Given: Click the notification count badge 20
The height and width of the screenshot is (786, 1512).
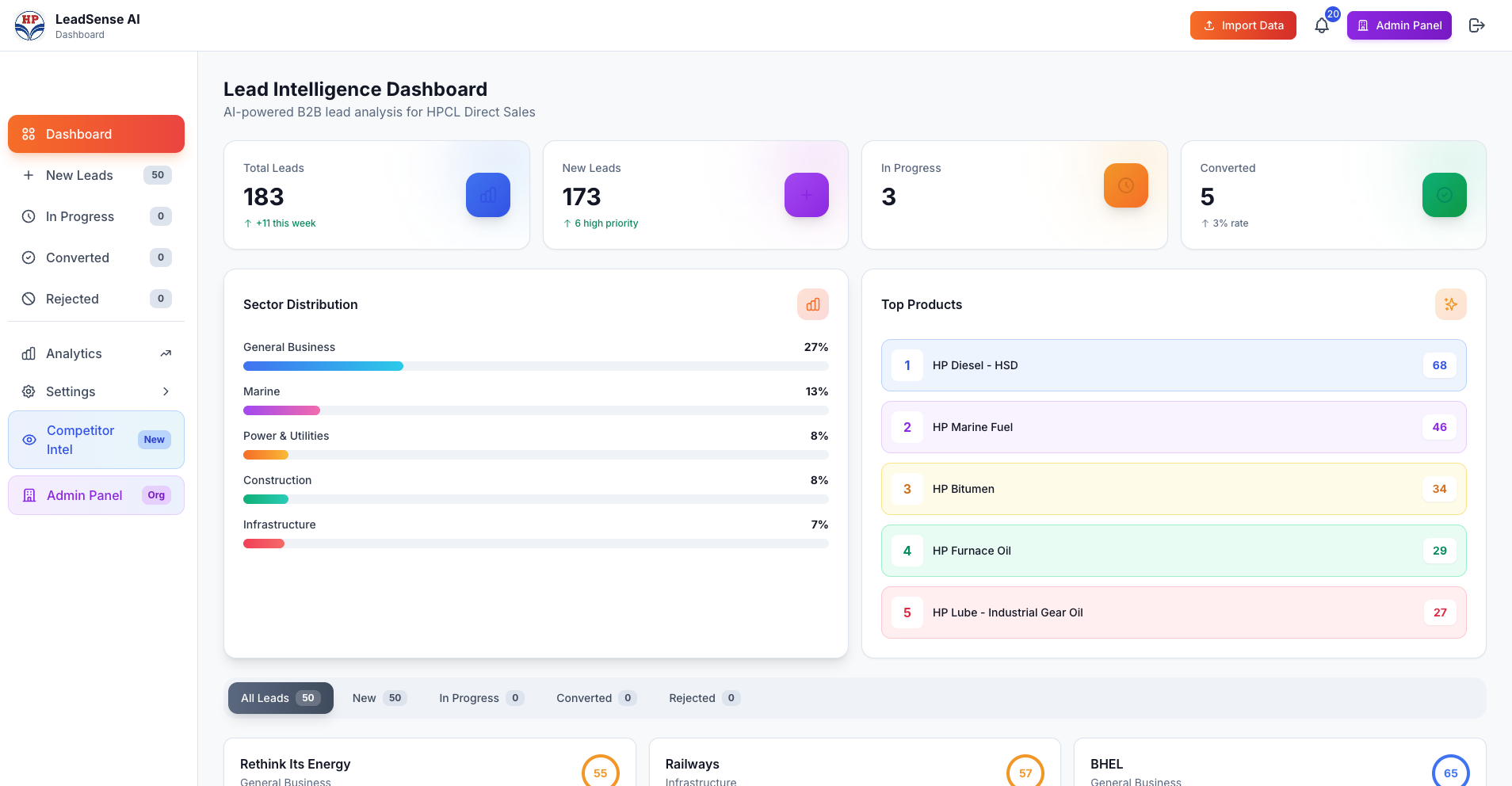Looking at the screenshot, I should coord(1333,14).
